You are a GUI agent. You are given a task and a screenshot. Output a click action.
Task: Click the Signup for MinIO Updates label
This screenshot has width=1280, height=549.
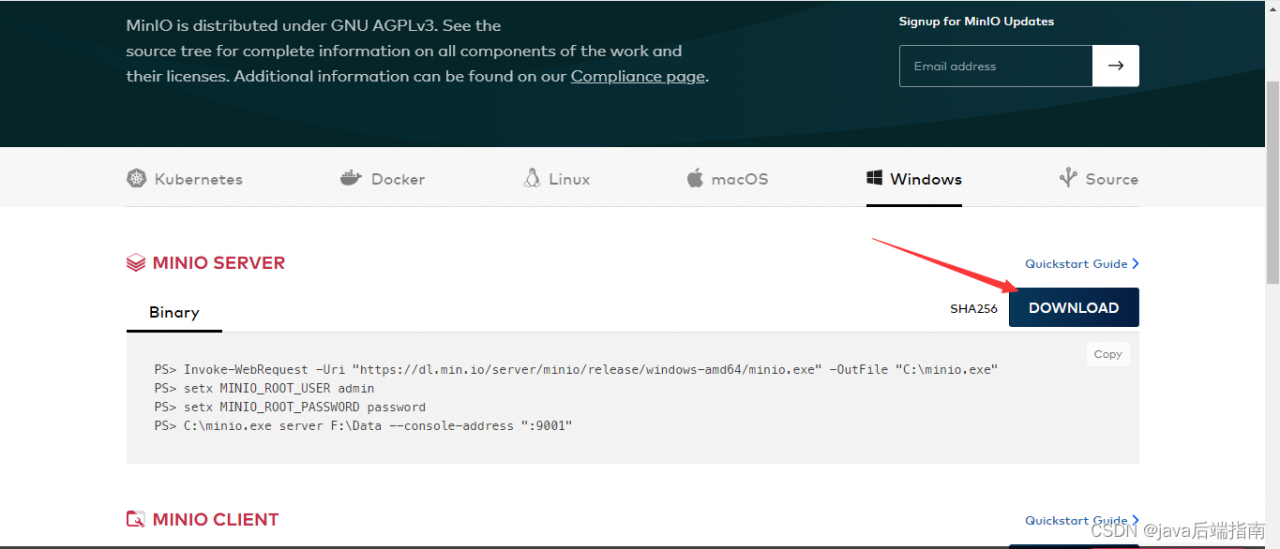(976, 21)
